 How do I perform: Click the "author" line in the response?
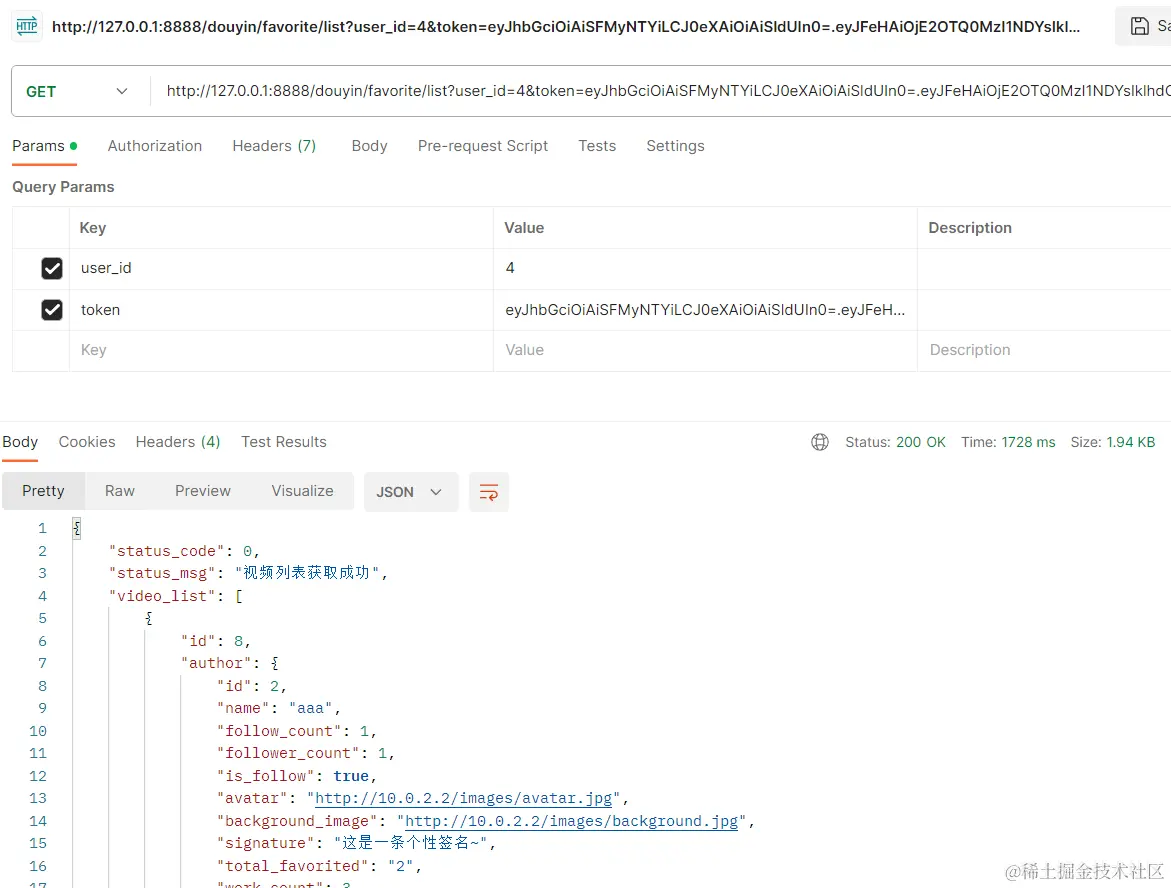point(230,663)
